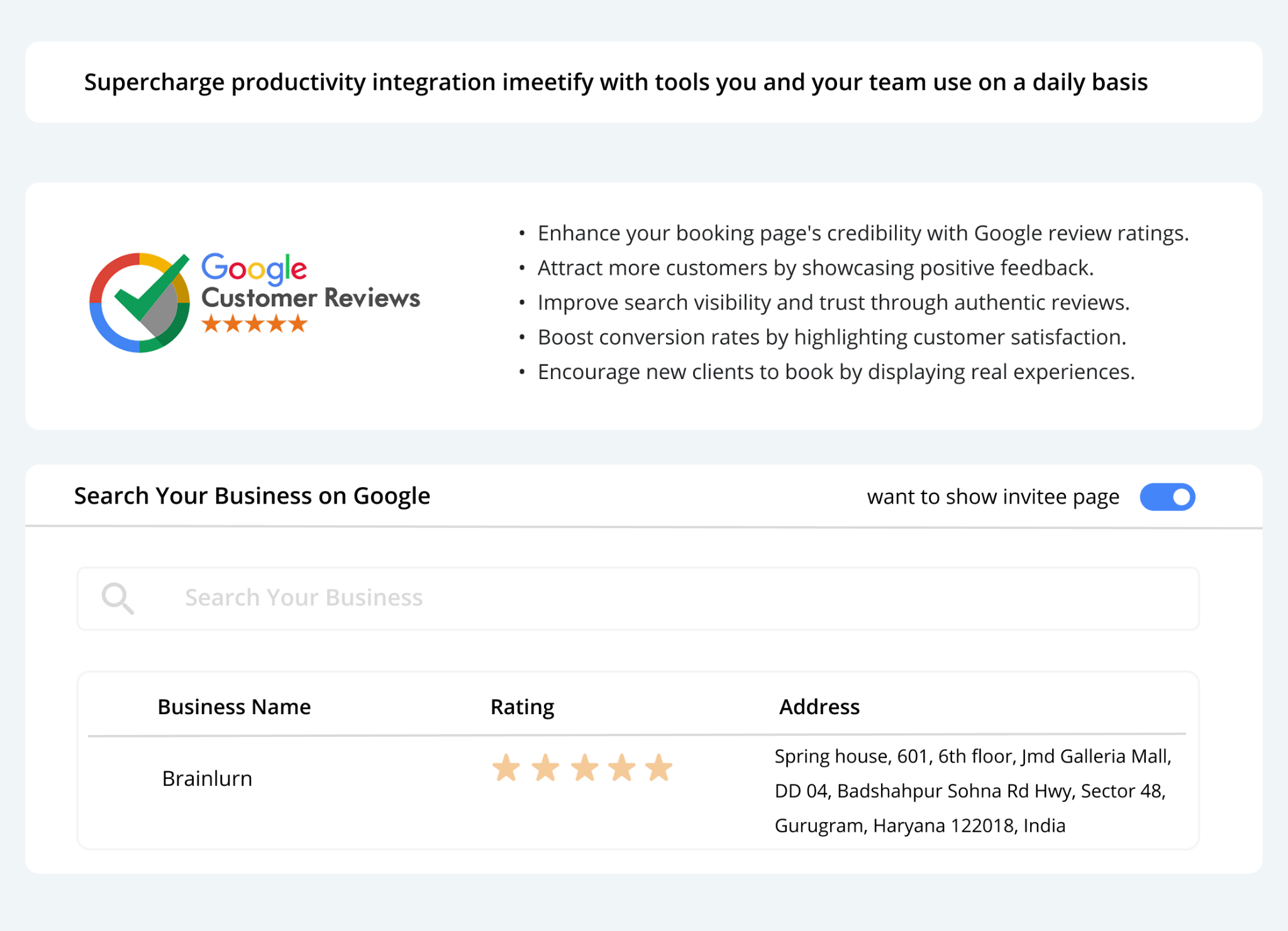
Task: Click the fourth star in Brainlurn's rating
Action: tap(622, 768)
